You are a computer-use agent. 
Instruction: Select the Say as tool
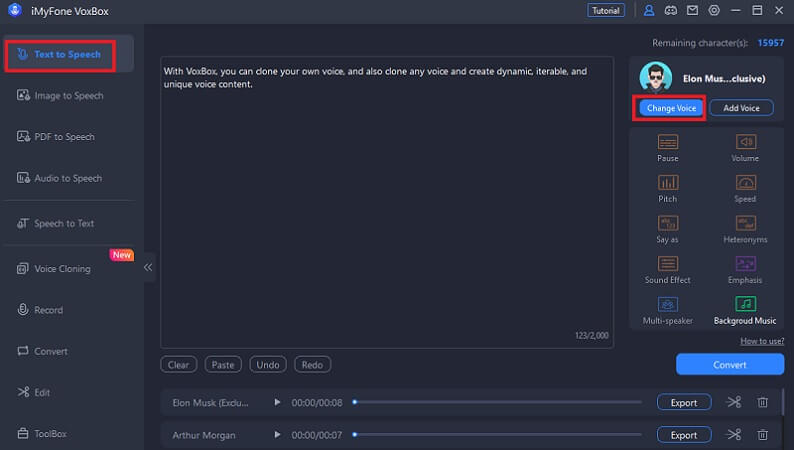pyautogui.click(x=667, y=229)
